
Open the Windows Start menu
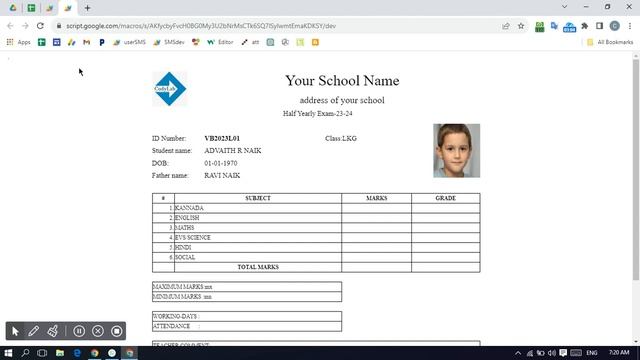tap(8, 353)
